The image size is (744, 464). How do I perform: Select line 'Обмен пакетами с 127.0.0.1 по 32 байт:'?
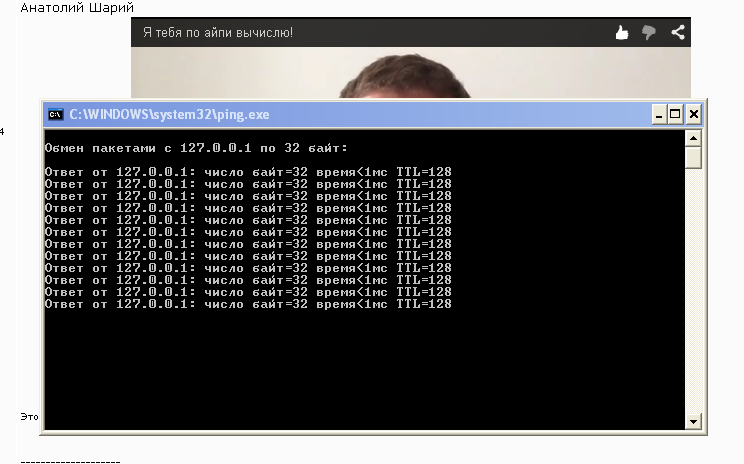pyautogui.click(x=196, y=148)
